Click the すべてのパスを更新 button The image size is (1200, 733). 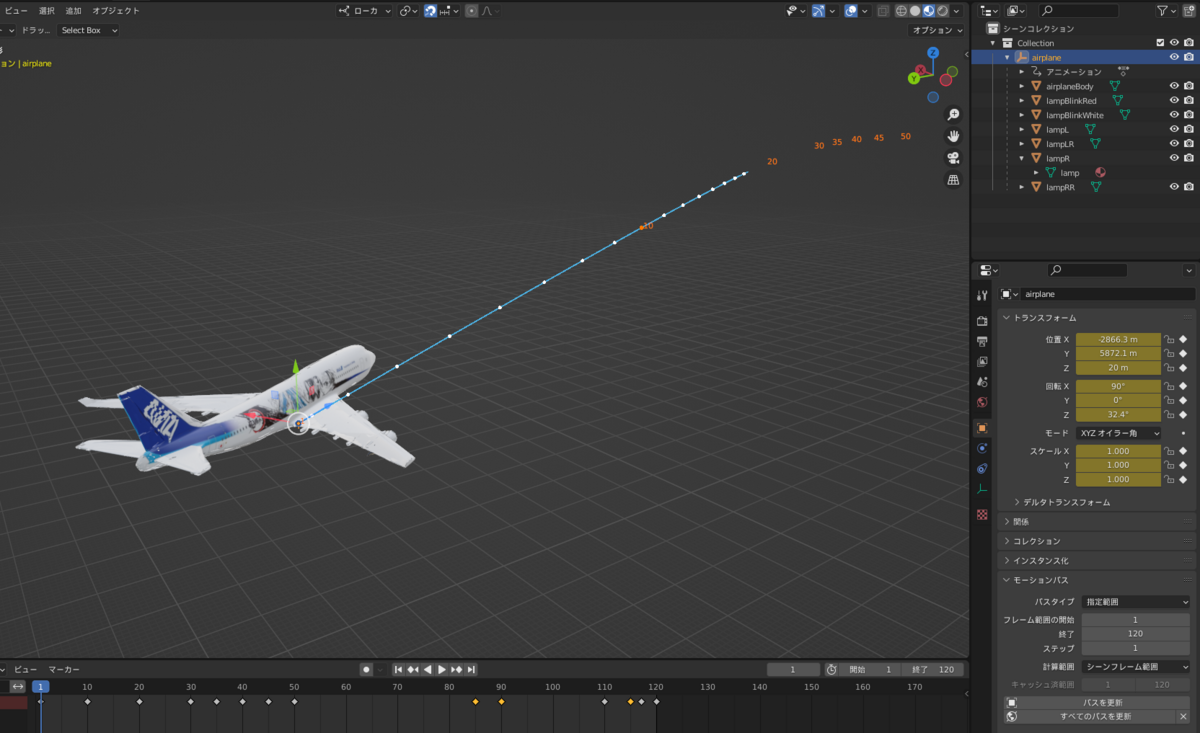1096,716
